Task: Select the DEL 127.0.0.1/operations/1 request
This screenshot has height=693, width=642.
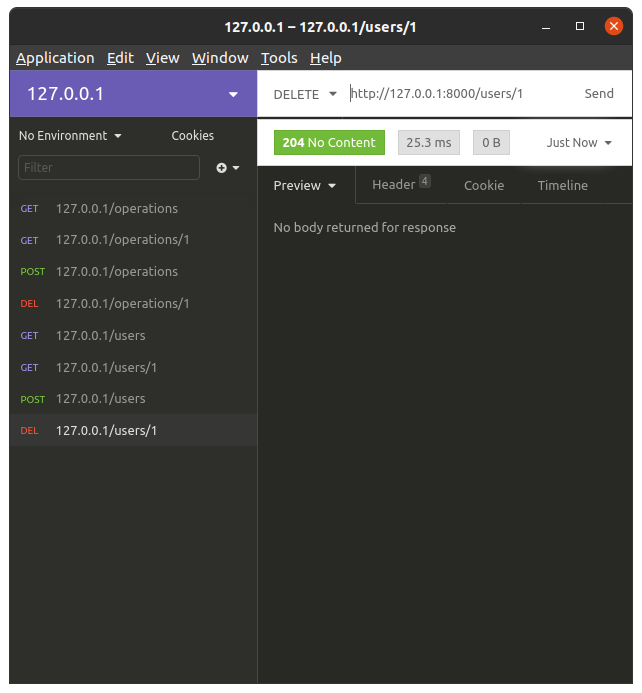Action: [133, 304]
